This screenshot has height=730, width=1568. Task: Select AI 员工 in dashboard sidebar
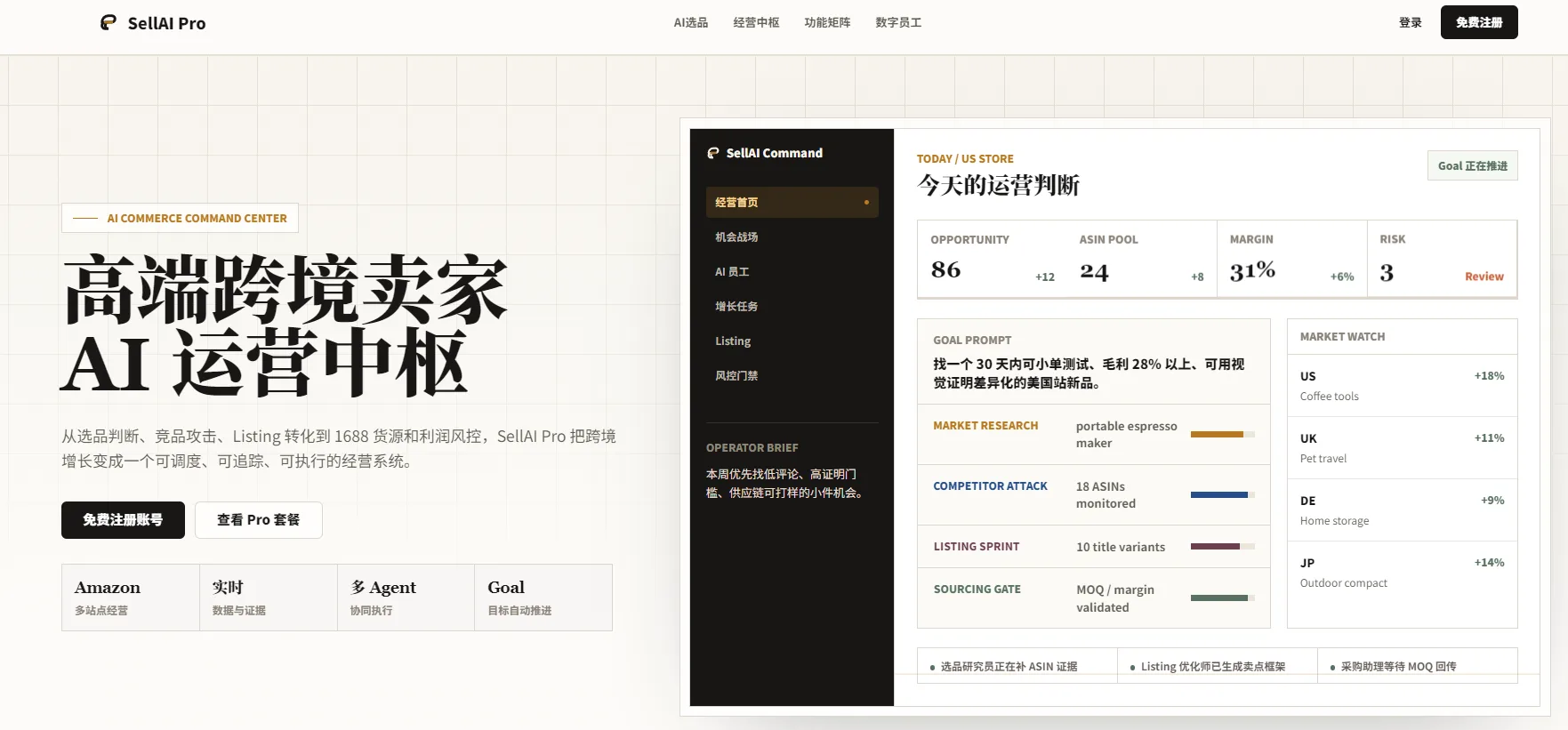(792, 271)
